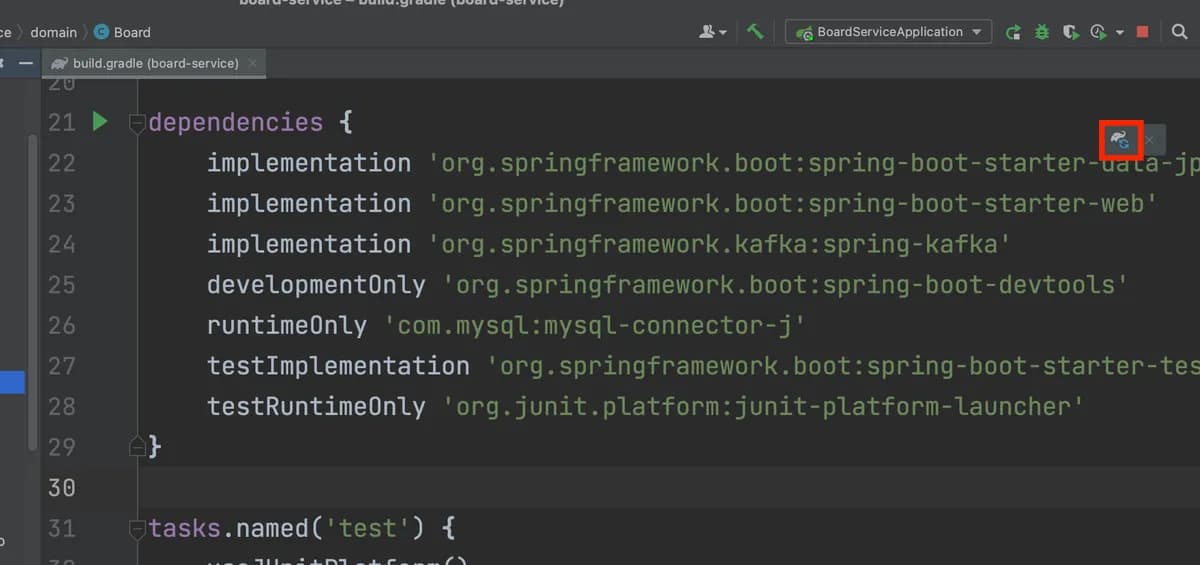
Task: Stop the running application red square
Action: tap(1142, 32)
